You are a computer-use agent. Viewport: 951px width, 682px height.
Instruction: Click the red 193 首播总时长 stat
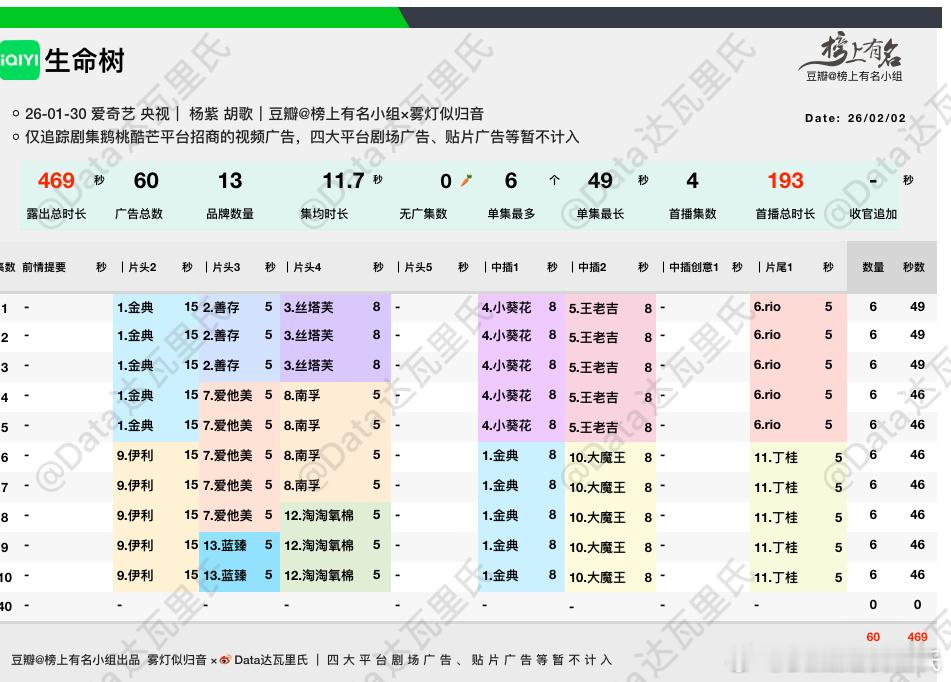tap(784, 181)
